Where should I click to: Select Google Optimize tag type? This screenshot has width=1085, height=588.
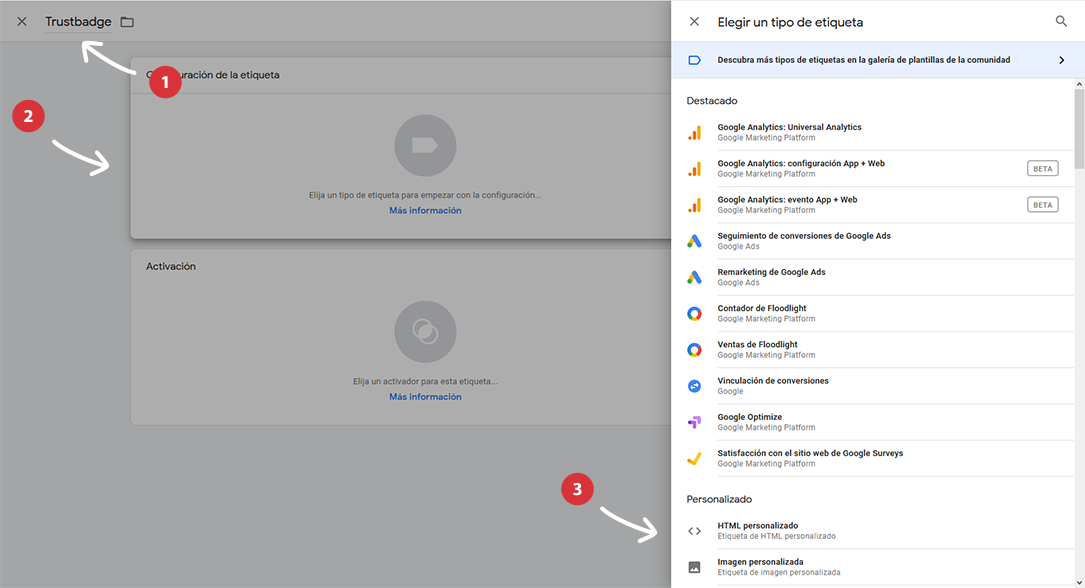(879, 422)
